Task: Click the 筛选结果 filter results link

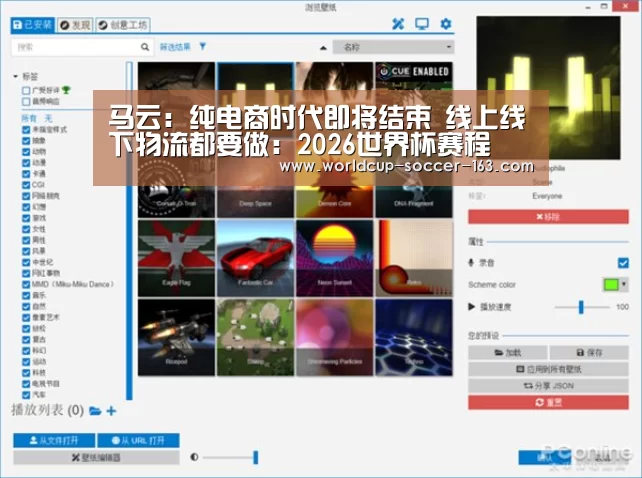Action: click(x=175, y=47)
